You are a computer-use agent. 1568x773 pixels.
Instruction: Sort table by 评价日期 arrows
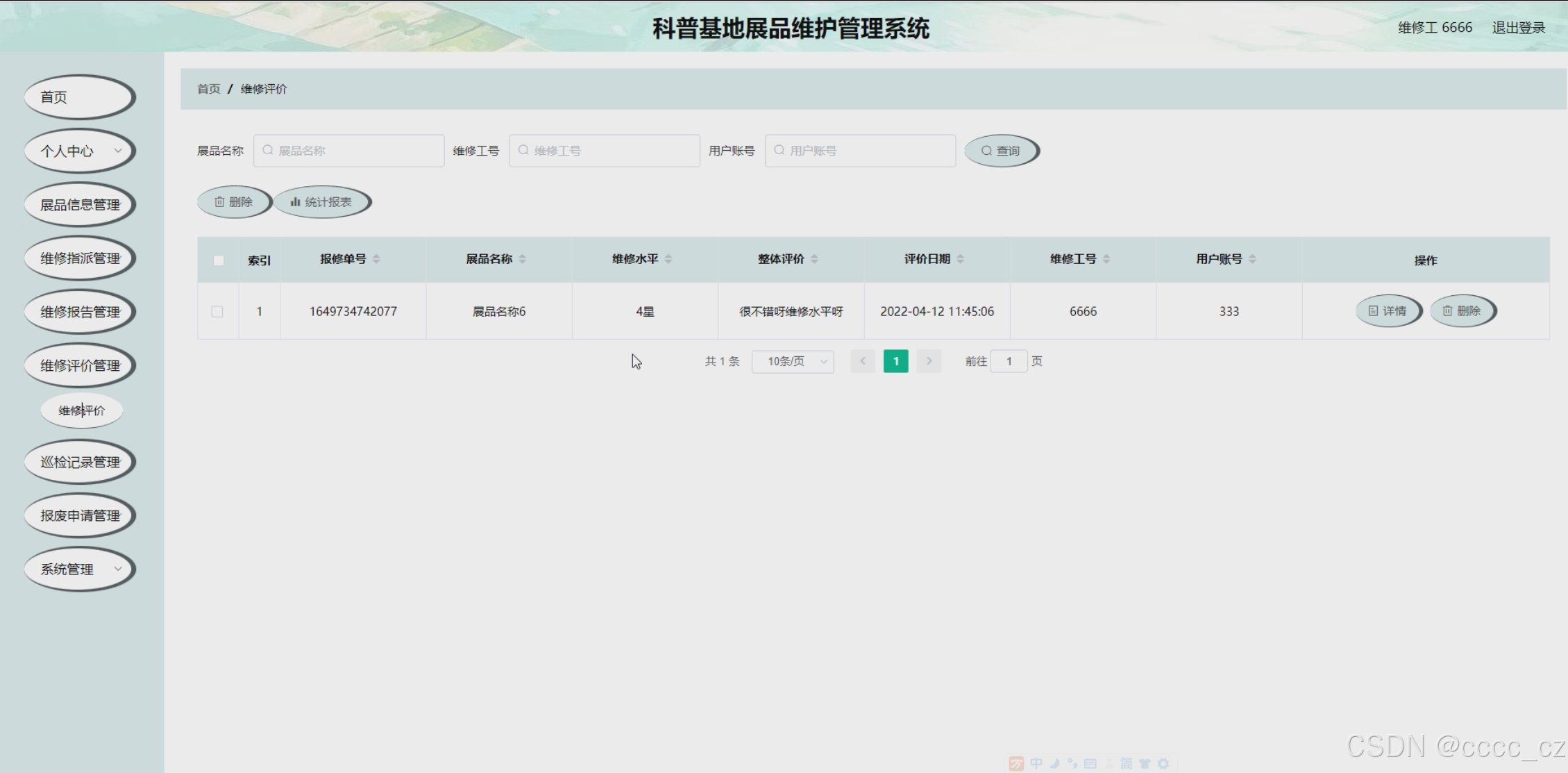(961, 259)
